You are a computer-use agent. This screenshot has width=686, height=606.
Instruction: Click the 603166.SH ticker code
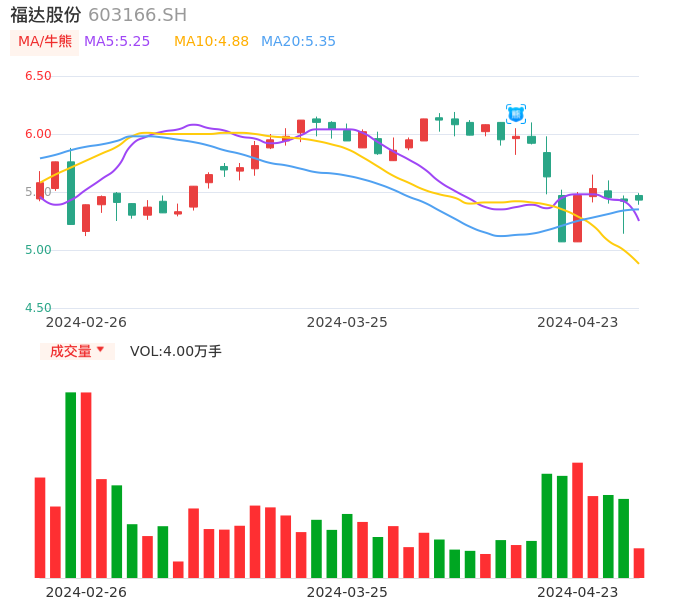[x=137, y=15]
